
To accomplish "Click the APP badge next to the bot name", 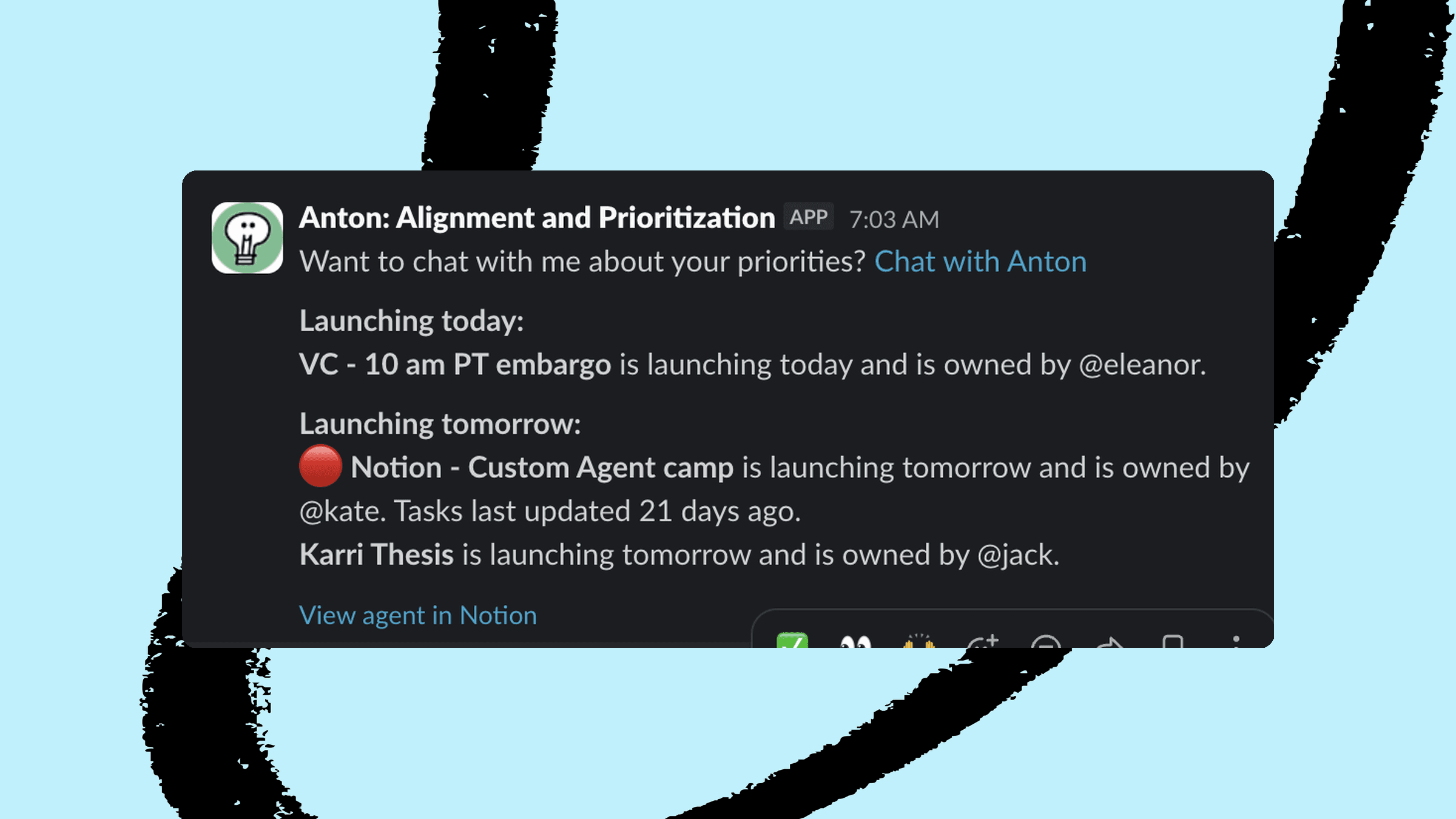I will pyautogui.click(x=807, y=217).
